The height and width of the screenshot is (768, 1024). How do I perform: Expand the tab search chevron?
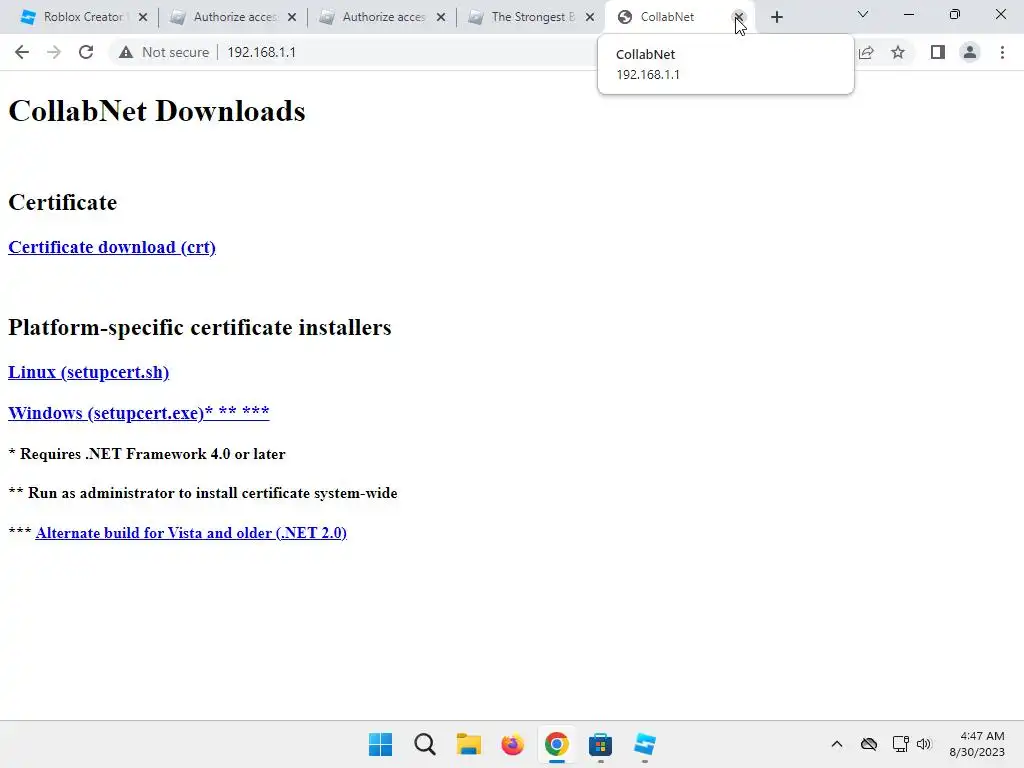(x=863, y=14)
